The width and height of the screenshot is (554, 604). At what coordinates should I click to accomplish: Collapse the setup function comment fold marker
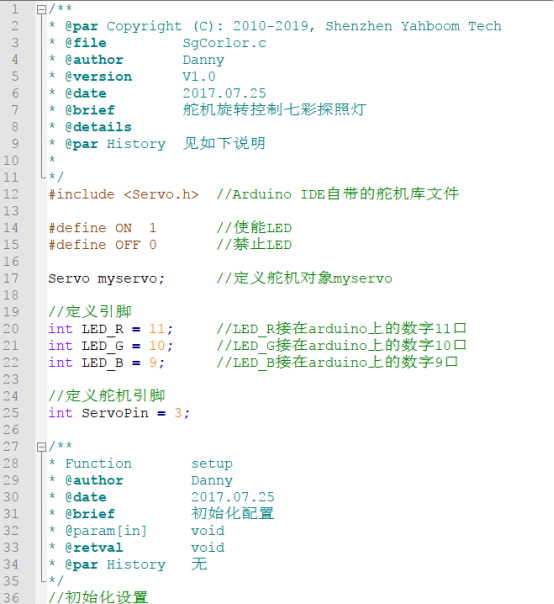click(x=41, y=447)
